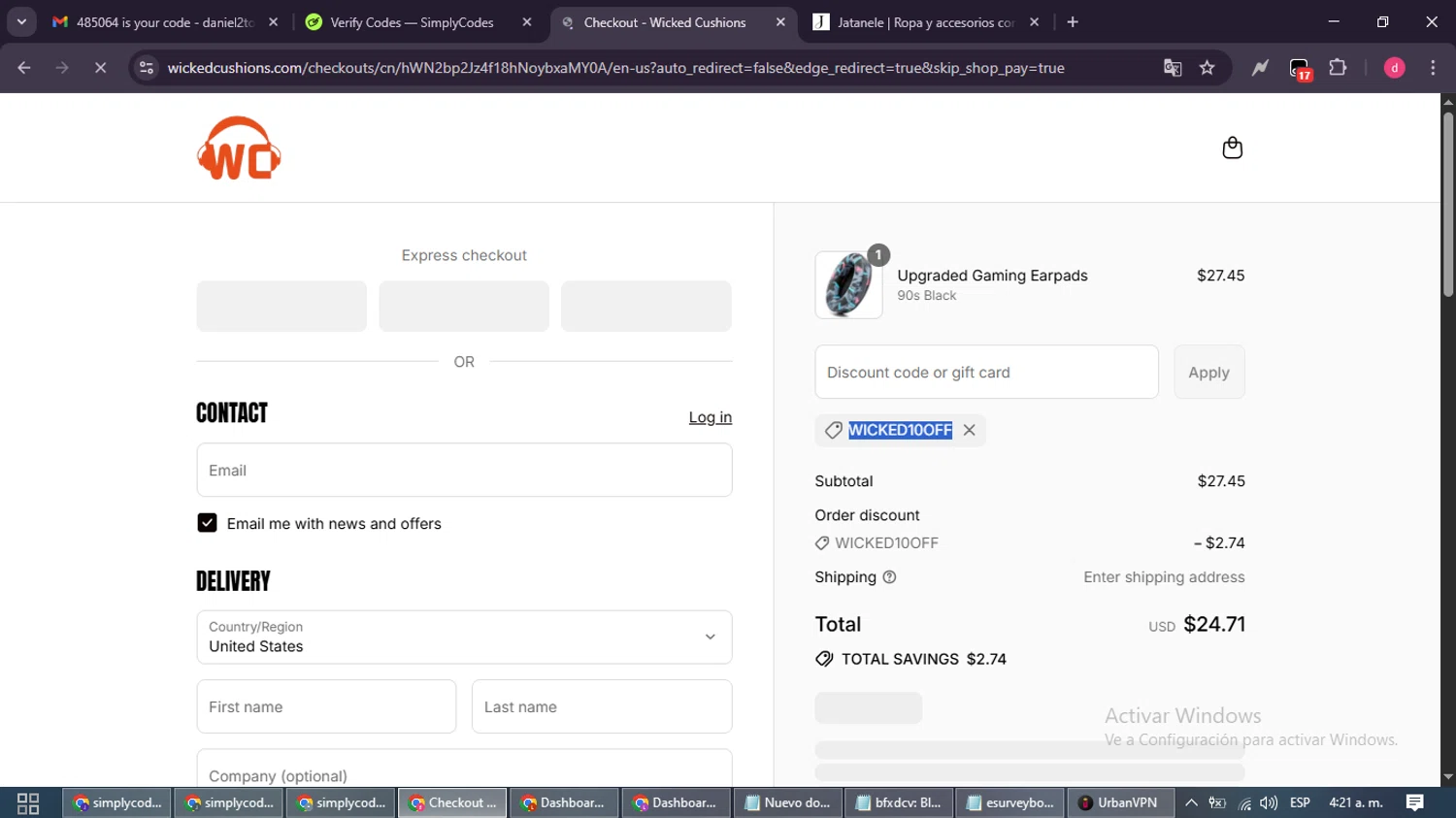
Task: Bookmark this page with the star icon
Action: (x=1207, y=68)
